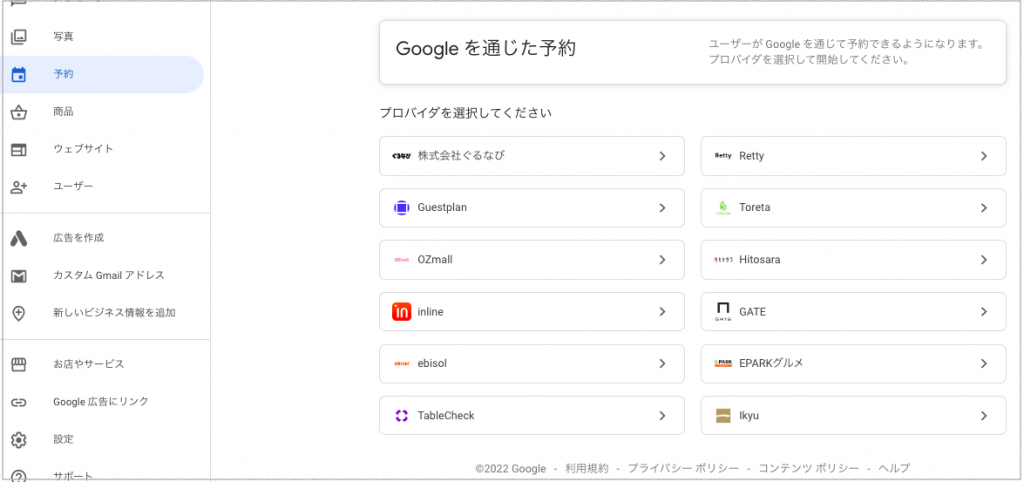Open the コンテンツ ポリシー footer link
This screenshot has width=1024, height=482.
(808, 468)
